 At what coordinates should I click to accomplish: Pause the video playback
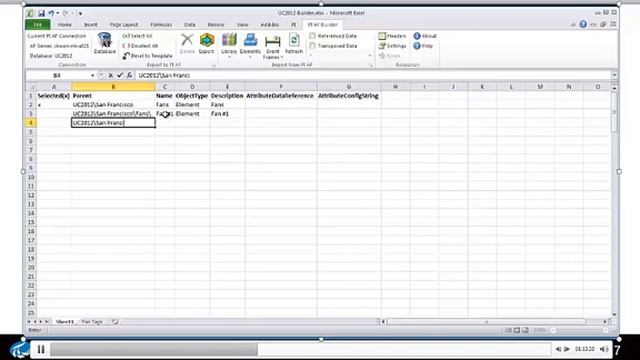[41, 349]
